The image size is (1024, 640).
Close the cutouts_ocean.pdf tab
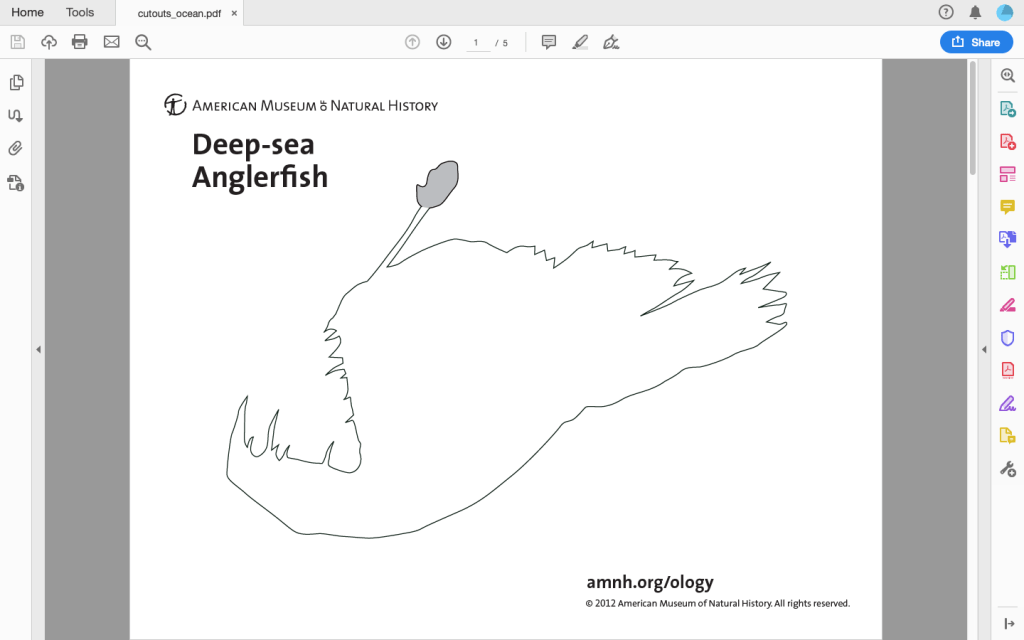tap(234, 13)
